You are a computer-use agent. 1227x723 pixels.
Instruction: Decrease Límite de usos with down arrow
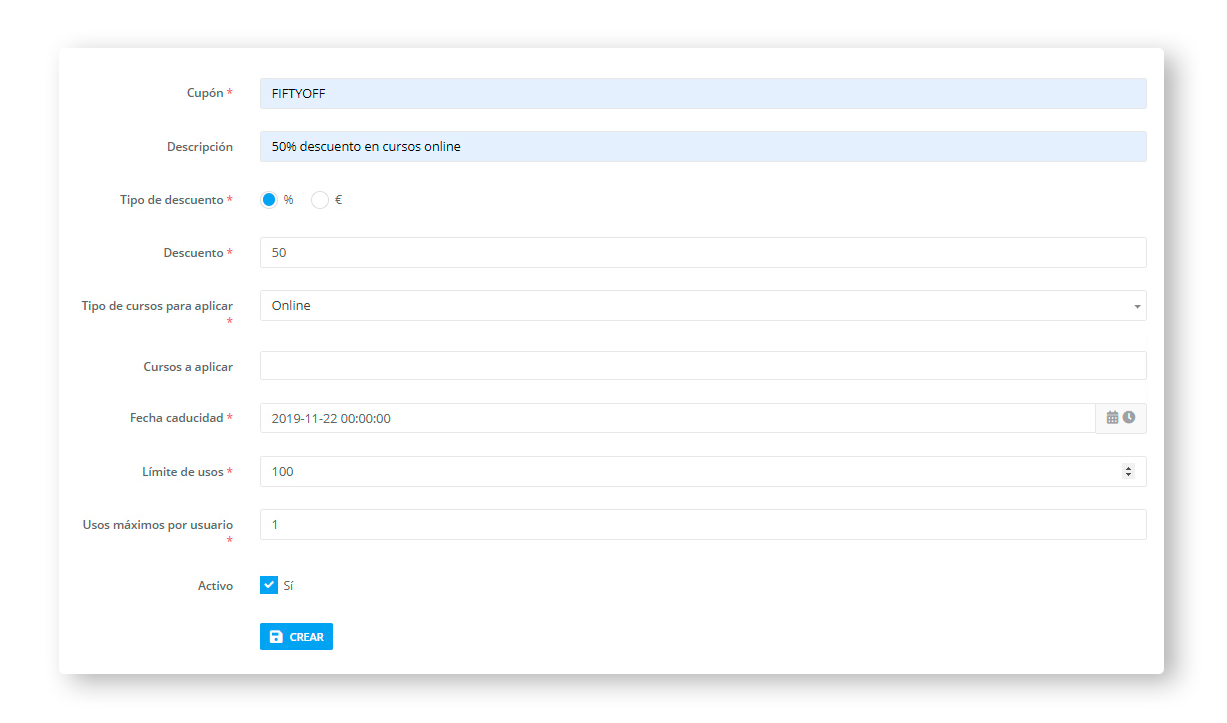pos(1129,475)
